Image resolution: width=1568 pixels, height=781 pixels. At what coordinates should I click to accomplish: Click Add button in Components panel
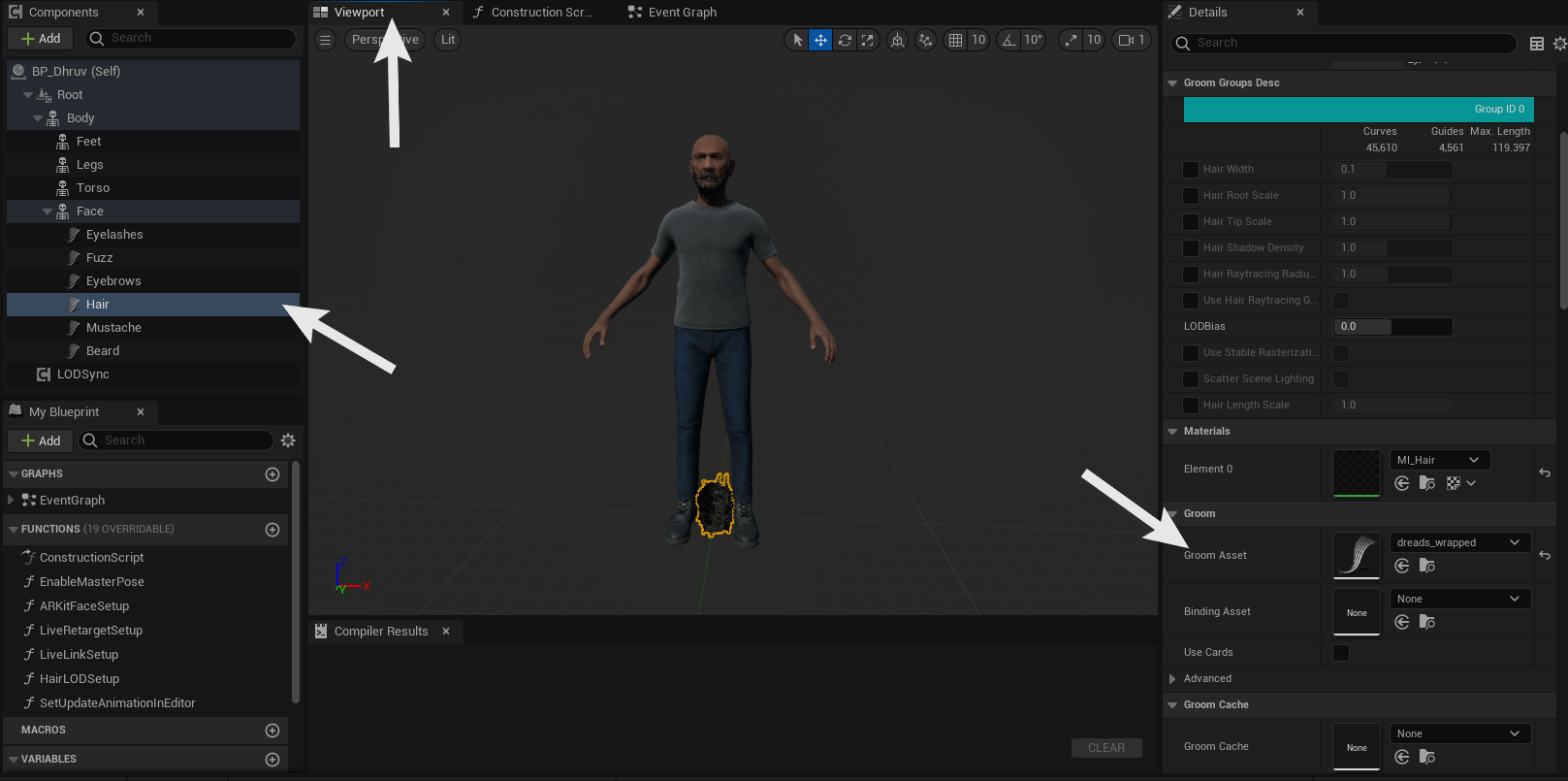[41, 39]
